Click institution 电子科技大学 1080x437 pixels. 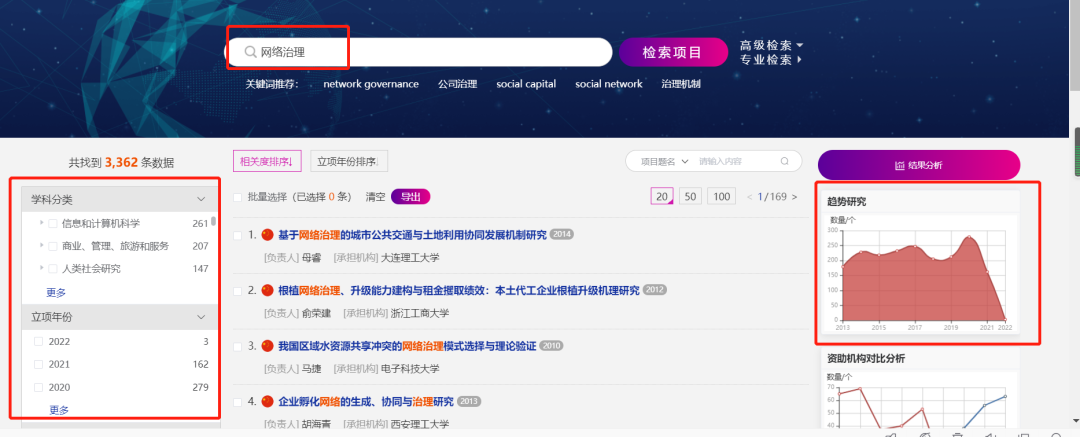click(410, 369)
